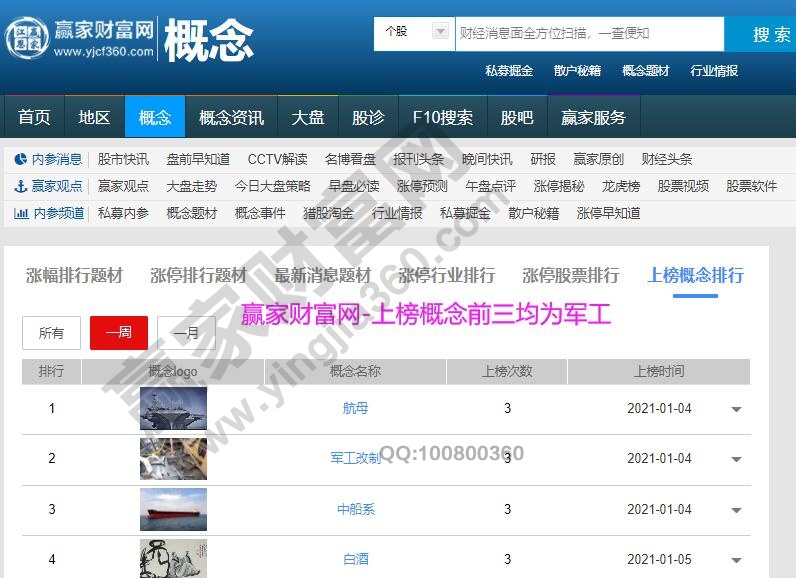The width and height of the screenshot is (796, 578).
Task: Expand the 航母 row details arrow
Action: (x=737, y=410)
